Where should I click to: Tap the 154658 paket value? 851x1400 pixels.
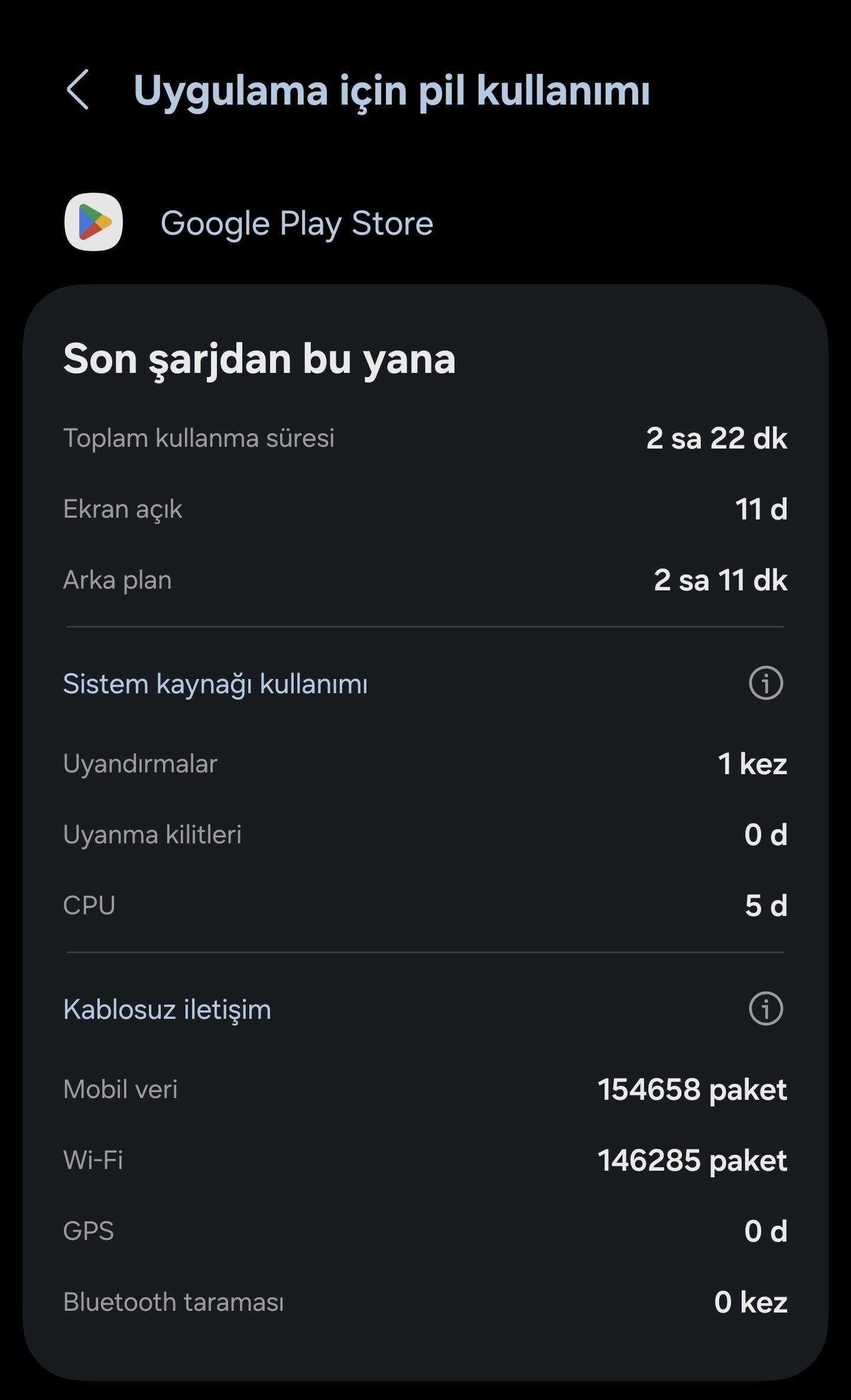[x=691, y=1089]
